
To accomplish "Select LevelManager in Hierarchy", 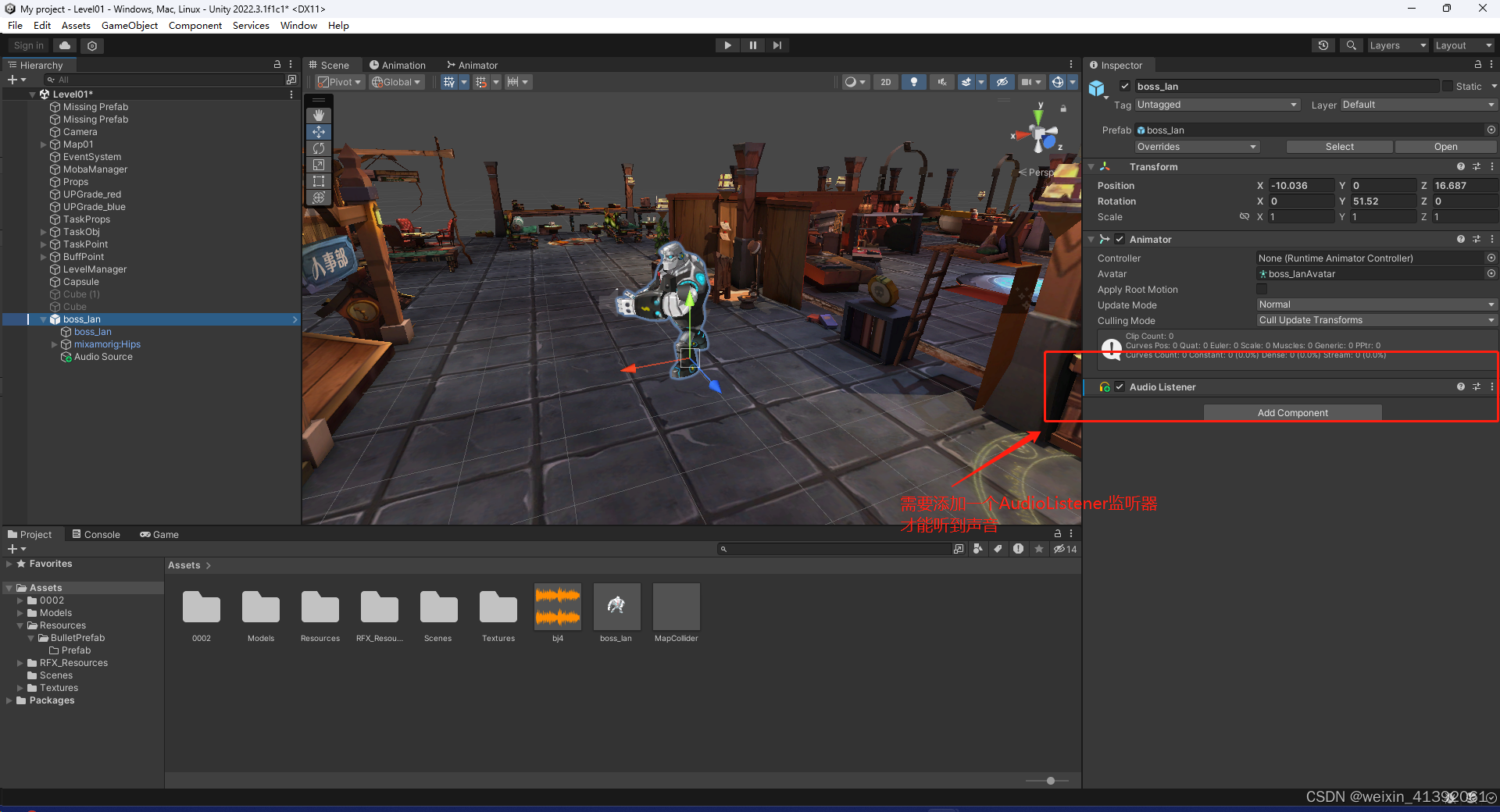I will [95, 269].
